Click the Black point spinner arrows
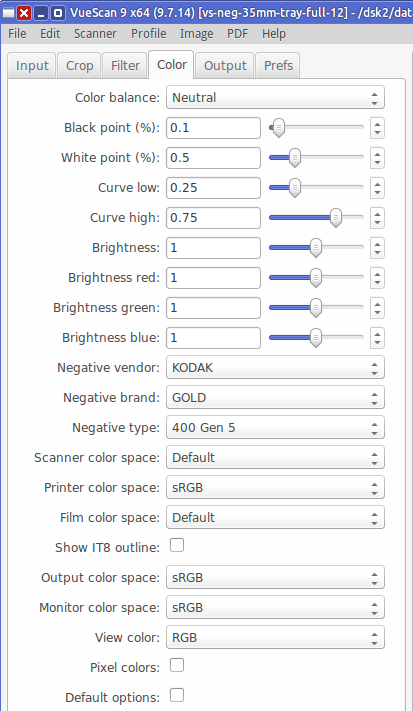This screenshot has width=413, height=711. 377,128
